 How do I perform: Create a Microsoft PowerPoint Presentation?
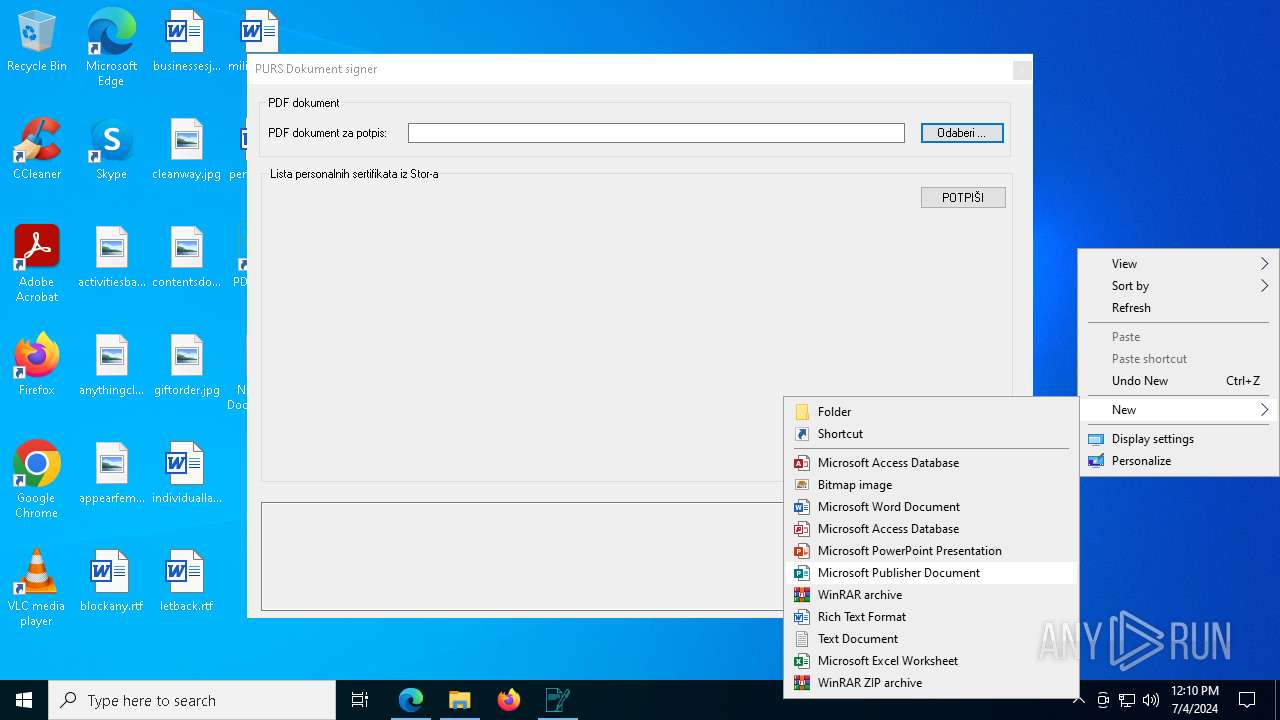(x=931, y=551)
